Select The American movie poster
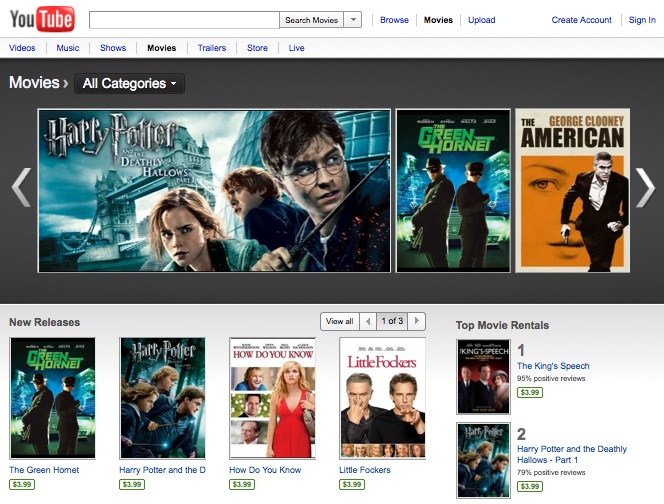Image resolution: width=664 pixels, height=504 pixels. point(572,190)
